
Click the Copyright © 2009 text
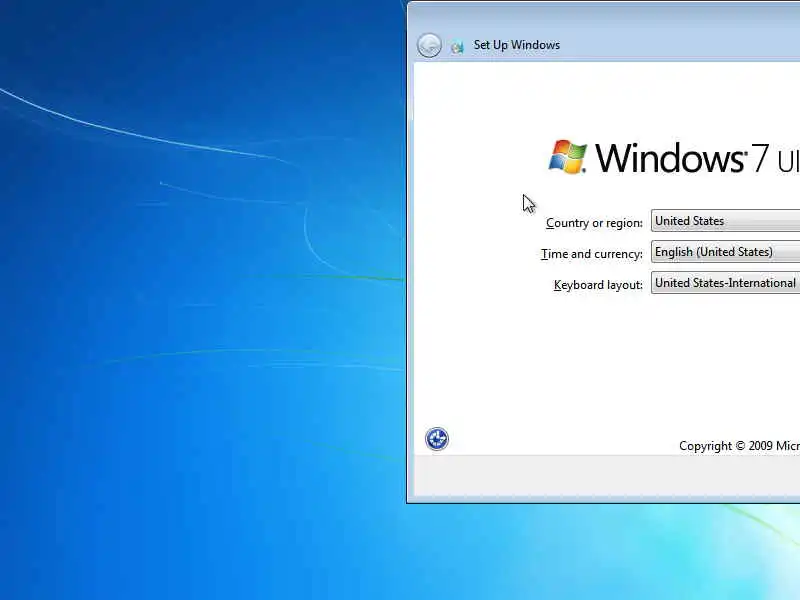pyautogui.click(x=739, y=446)
